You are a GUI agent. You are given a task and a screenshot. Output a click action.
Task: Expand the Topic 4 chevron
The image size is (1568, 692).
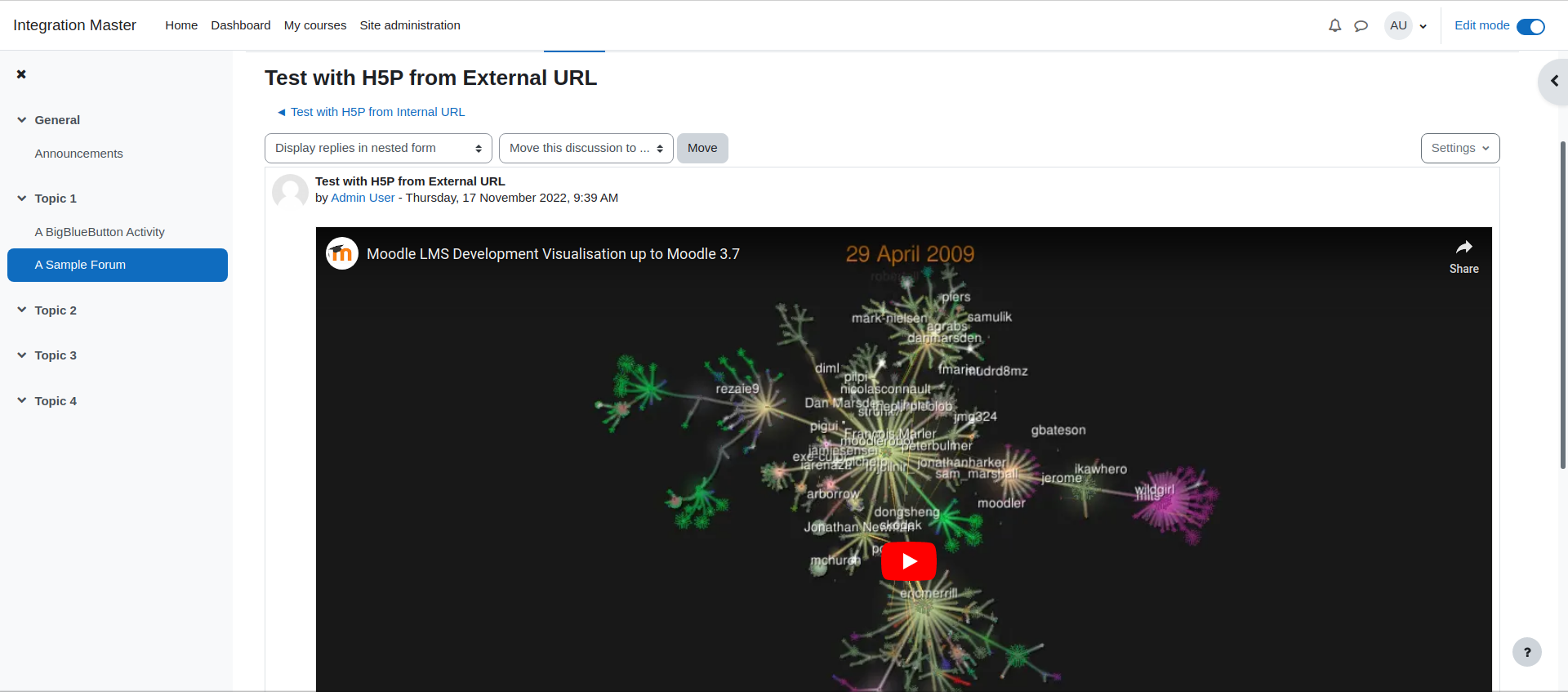[x=22, y=400]
